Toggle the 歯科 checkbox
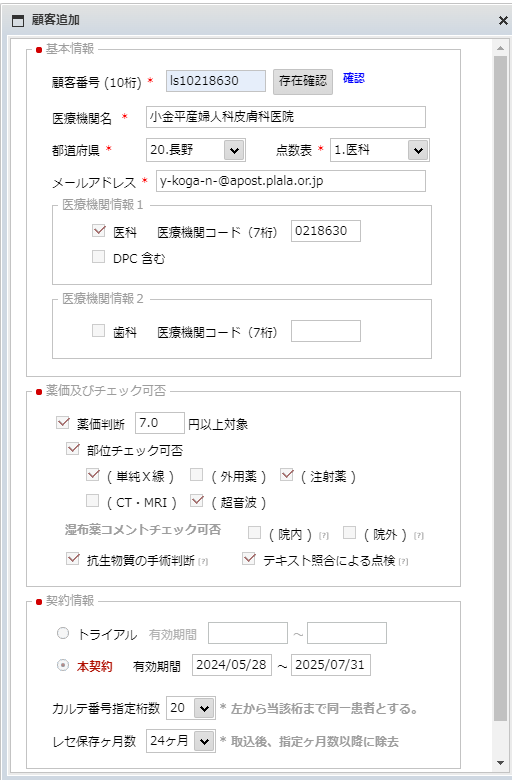 tap(99, 330)
